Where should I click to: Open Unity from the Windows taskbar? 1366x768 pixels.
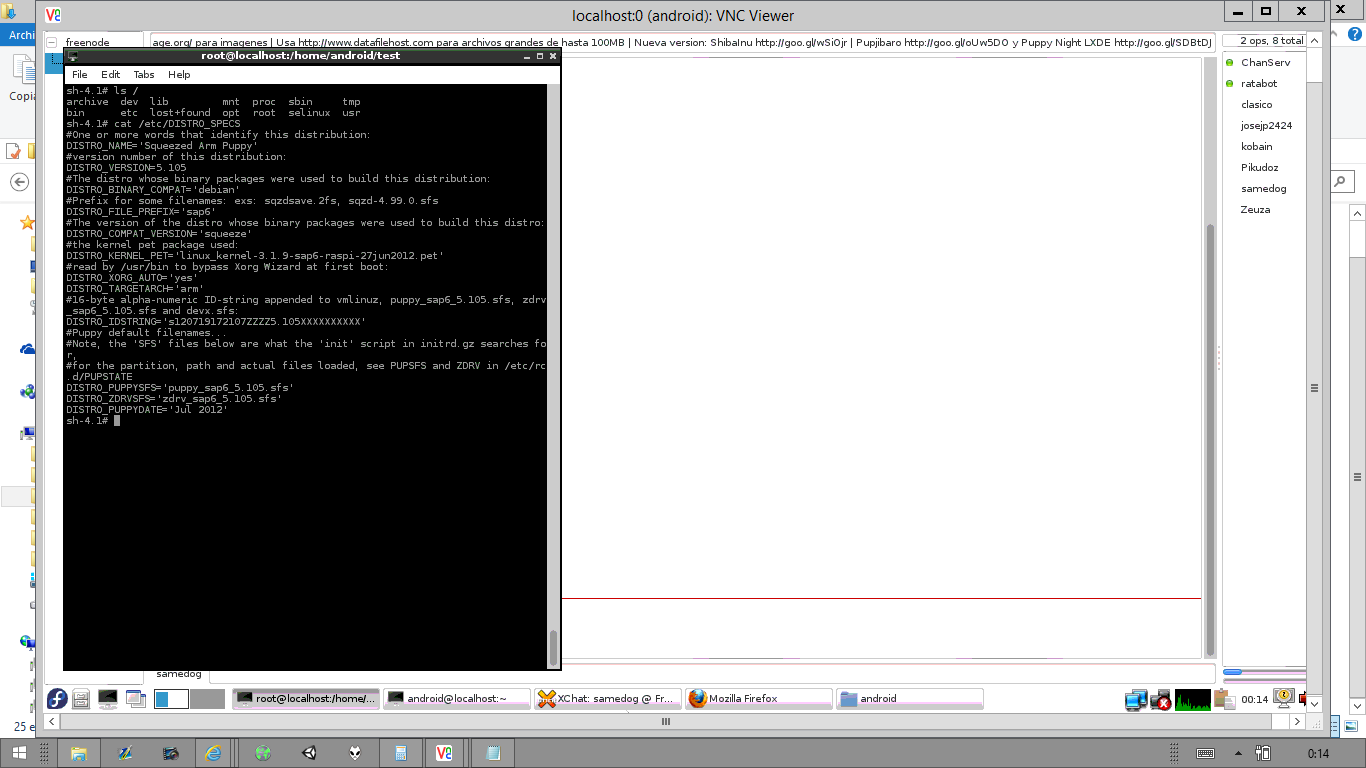309,753
